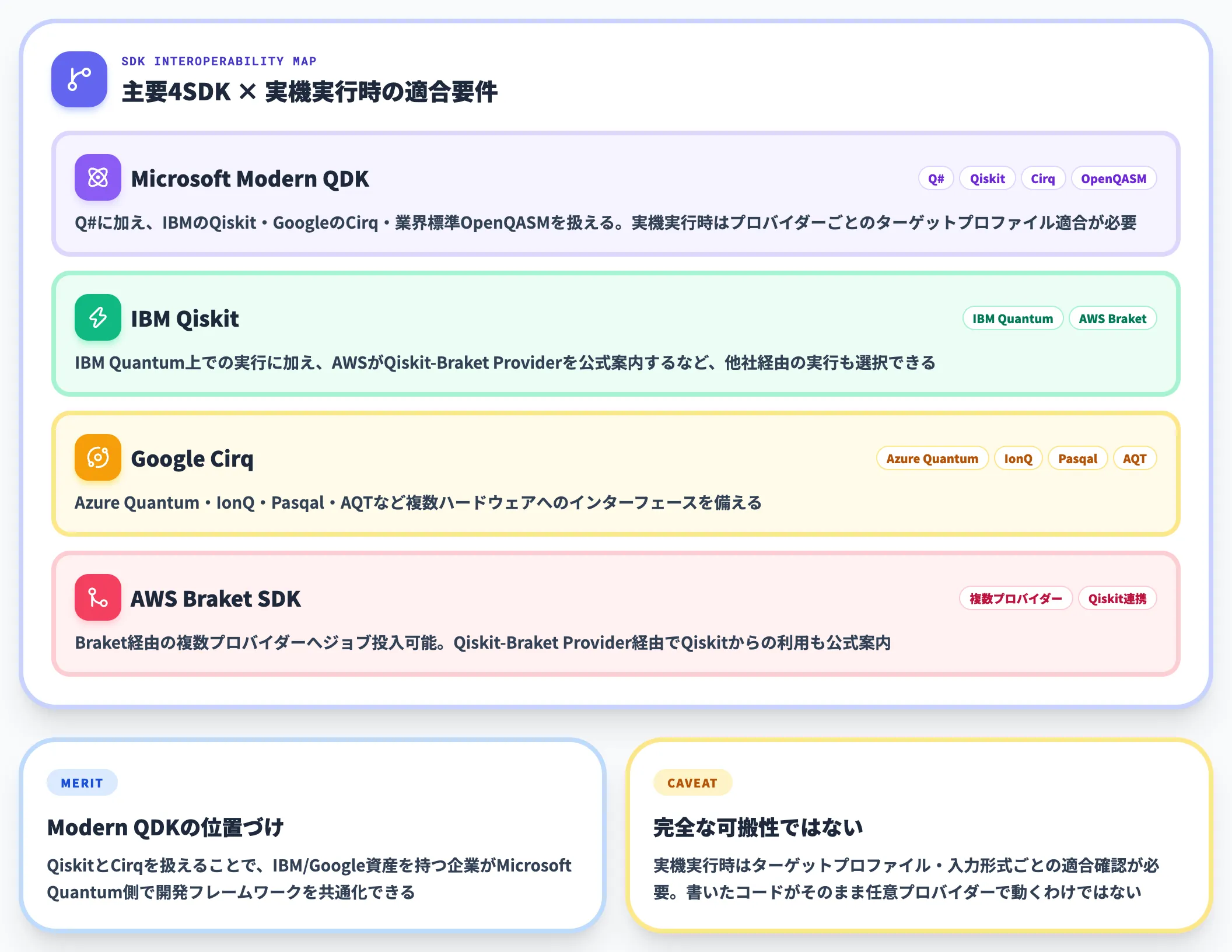Click the Google Cirq heading
The width and height of the screenshot is (1232, 952).
pos(192,459)
